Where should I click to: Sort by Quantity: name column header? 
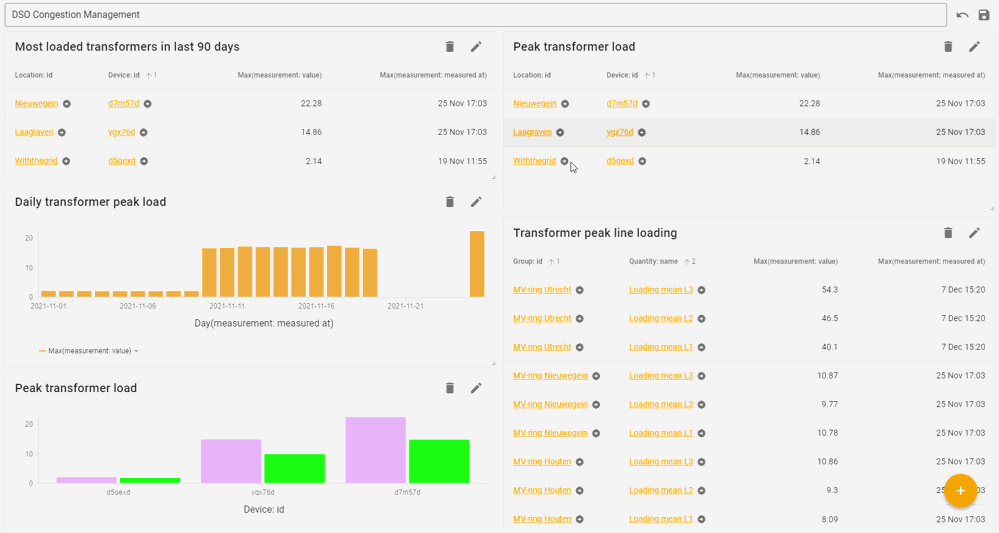point(653,261)
